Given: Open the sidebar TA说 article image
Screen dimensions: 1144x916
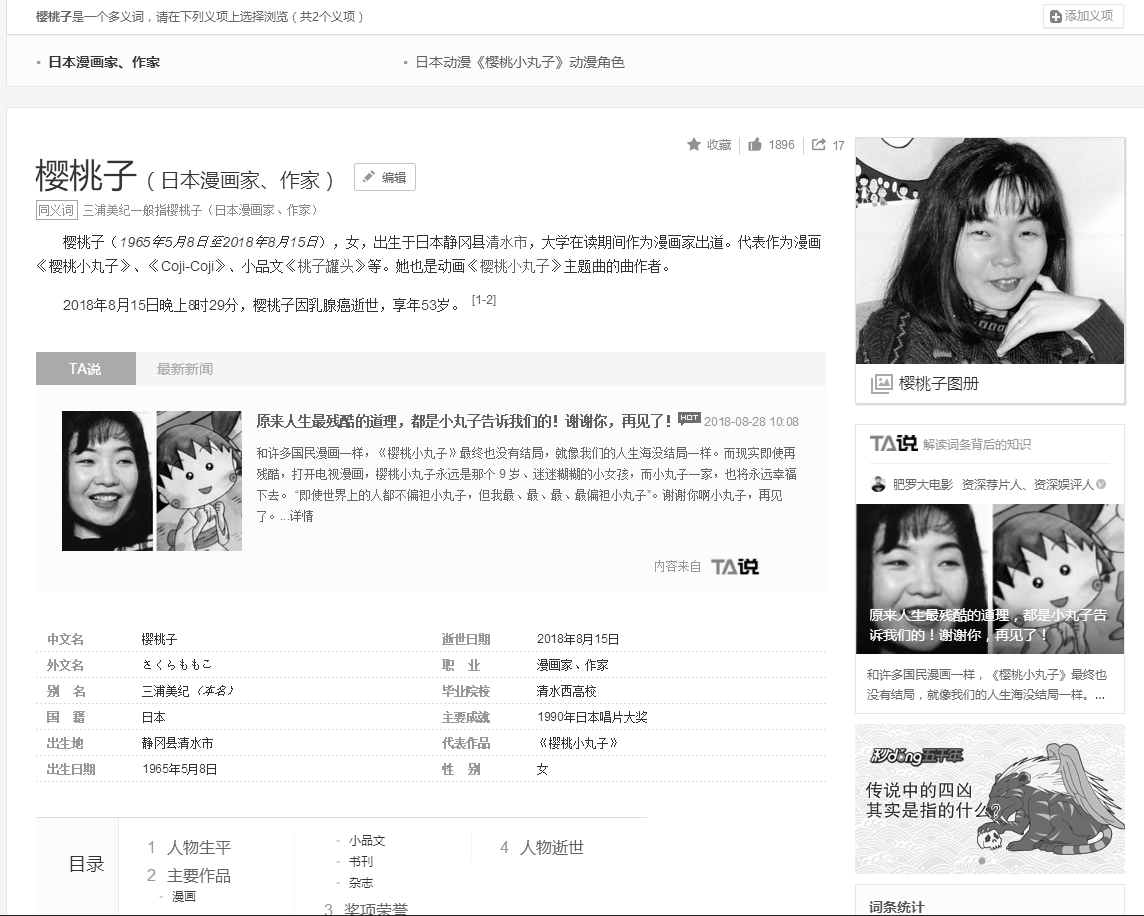Looking at the screenshot, I should 989,578.
